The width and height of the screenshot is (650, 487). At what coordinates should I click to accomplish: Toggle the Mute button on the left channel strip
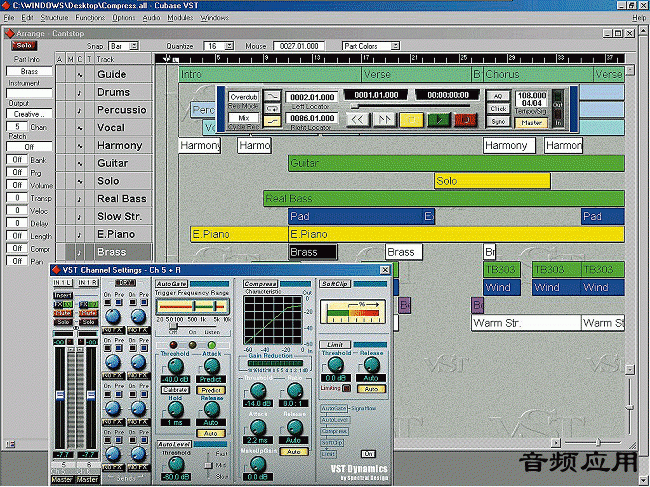click(x=63, y=313)
